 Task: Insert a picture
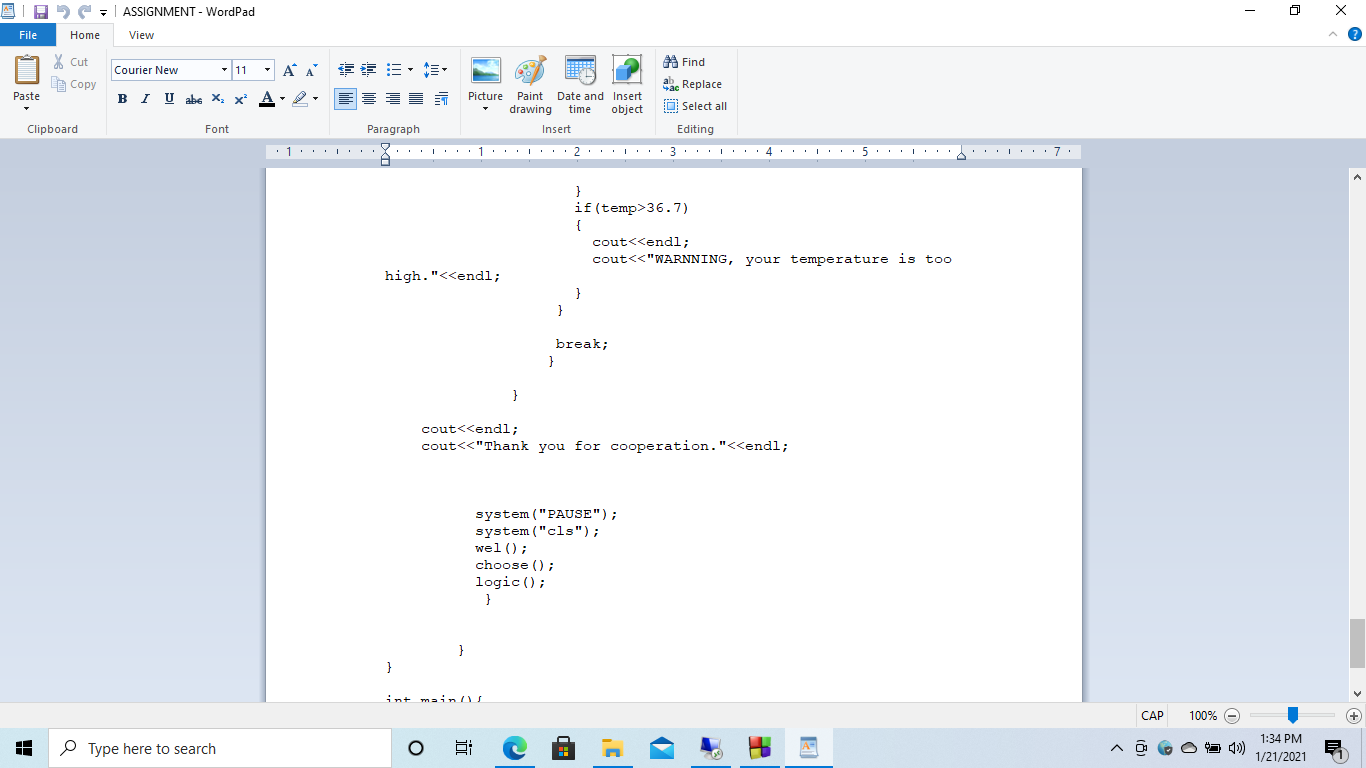486,72
